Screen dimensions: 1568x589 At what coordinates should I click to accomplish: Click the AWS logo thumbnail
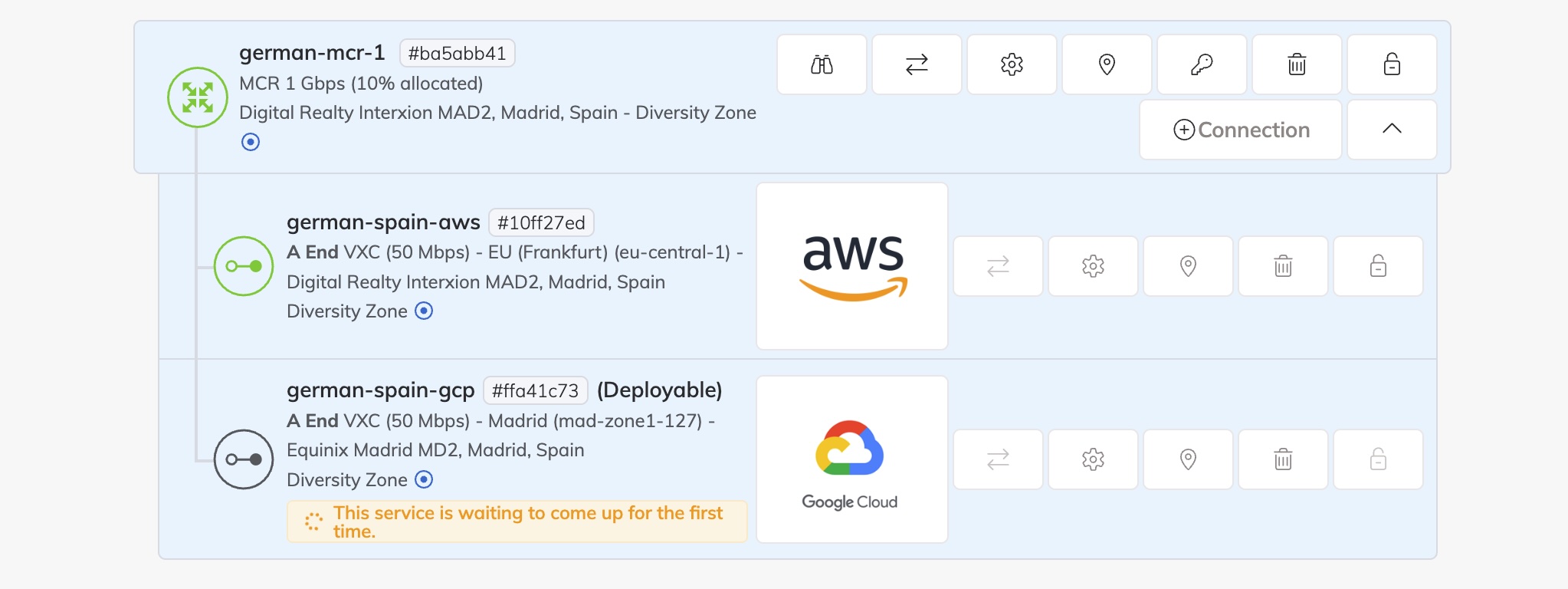[851, 265]
